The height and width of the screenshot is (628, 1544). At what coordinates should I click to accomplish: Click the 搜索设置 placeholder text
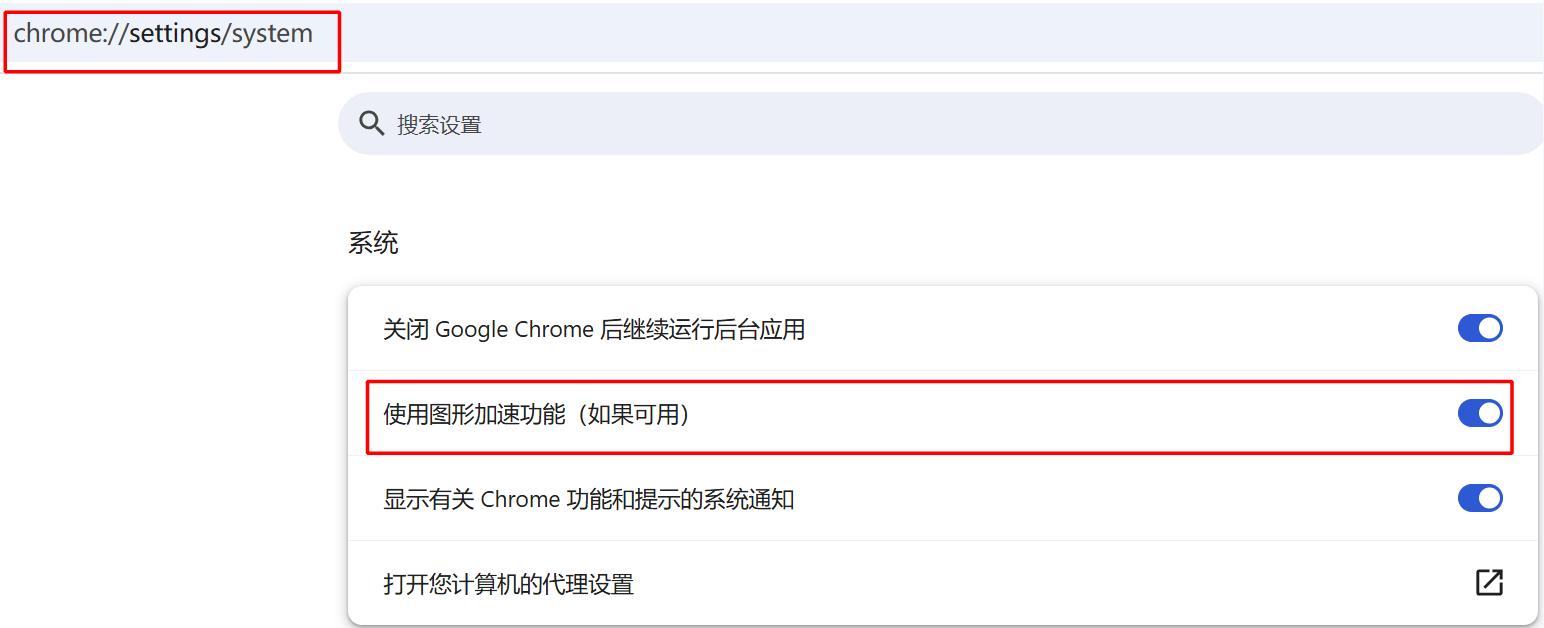click(x=439, y=125)
